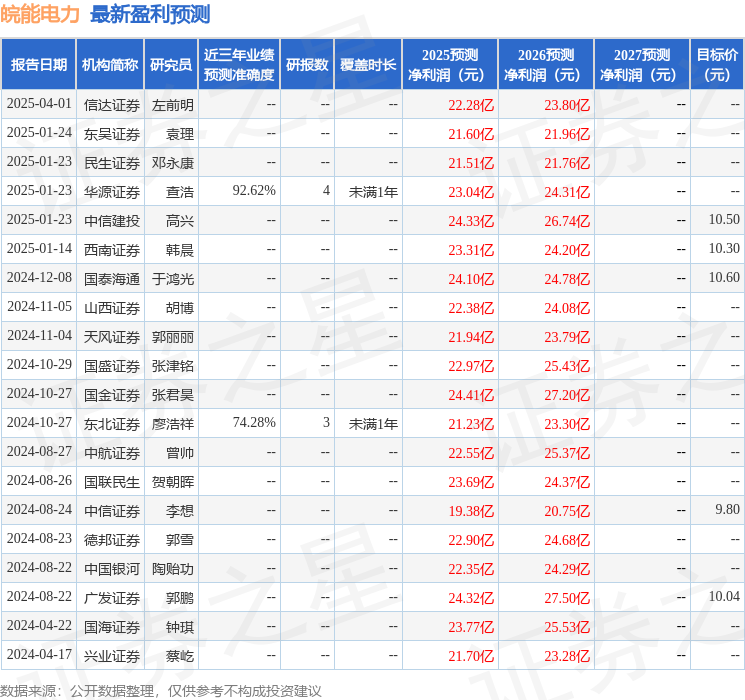Screen dimensions: 745x700
Task: Select the 信达证券 institution cell
Action: point(112,105)
